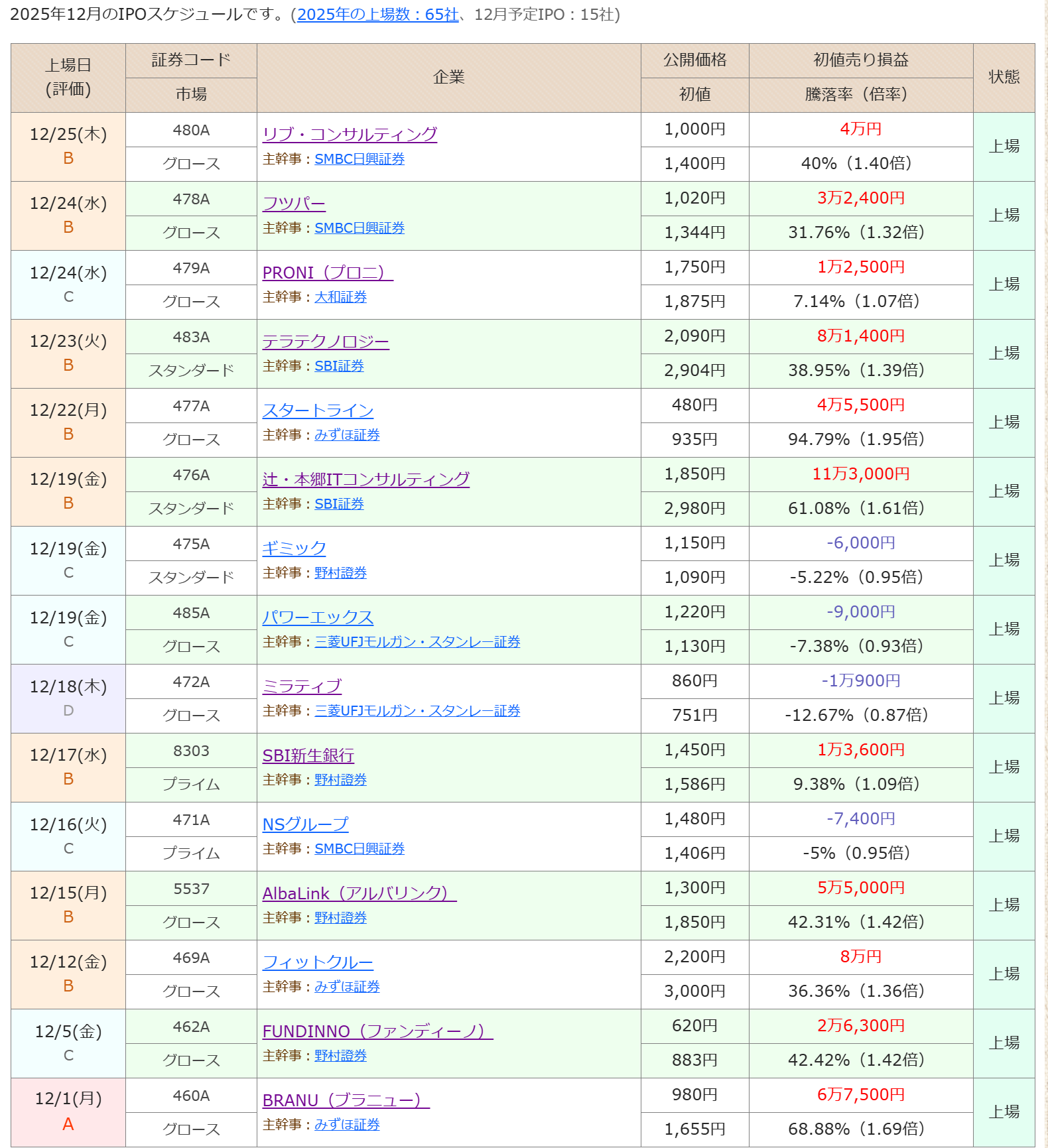Open ミラティブ IPO details
The width and height of the screenshot is (1048, 1148).
tap(302, 686)
